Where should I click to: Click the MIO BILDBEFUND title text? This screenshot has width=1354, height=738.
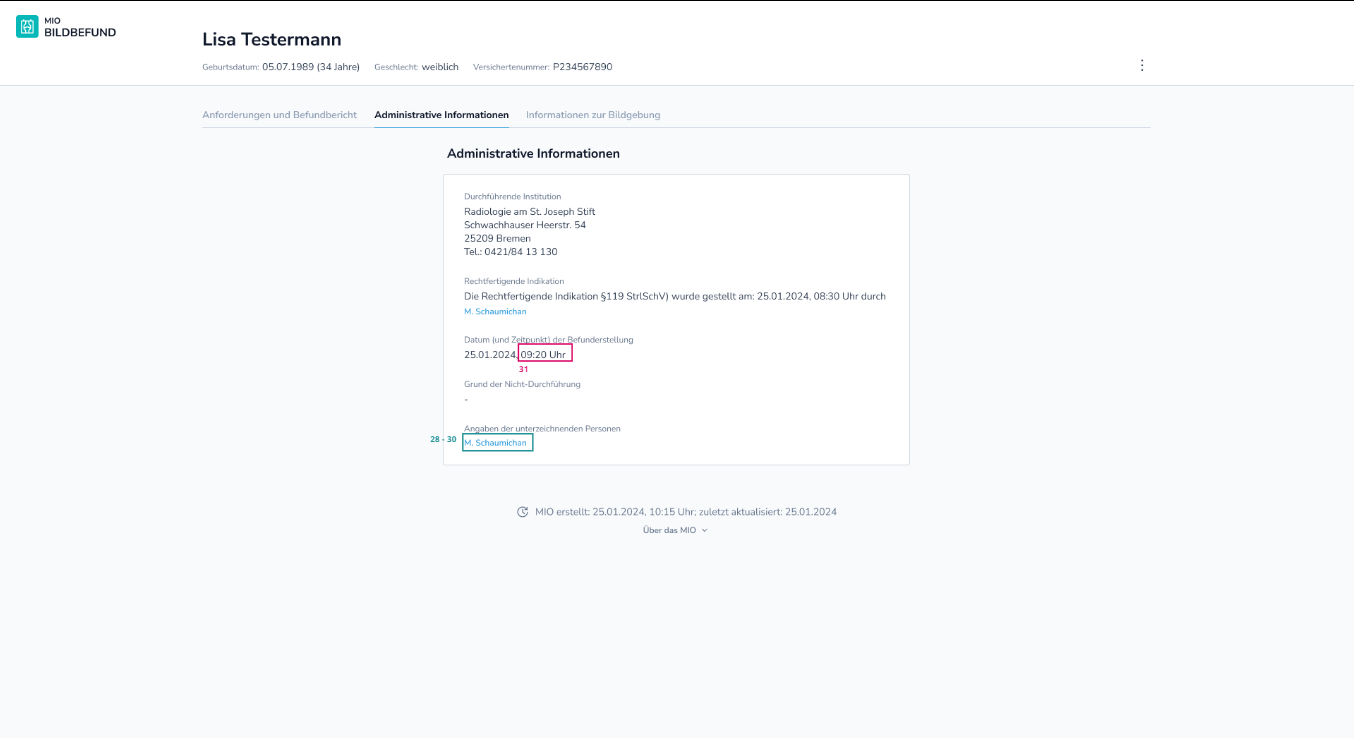[80, 27]
